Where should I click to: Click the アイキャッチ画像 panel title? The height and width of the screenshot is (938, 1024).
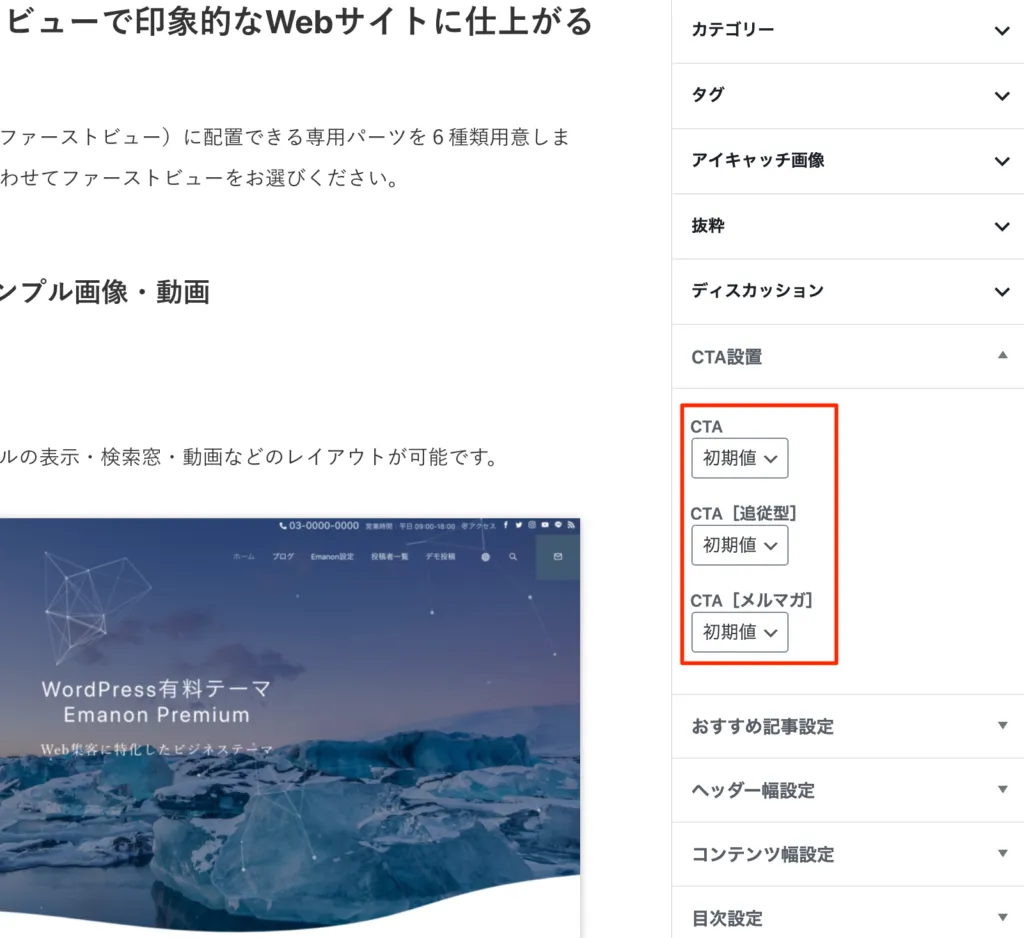758,160
